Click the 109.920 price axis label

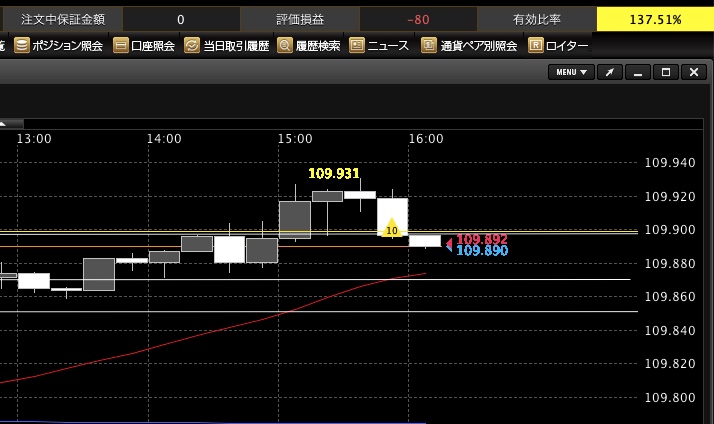tap(670, 196)
